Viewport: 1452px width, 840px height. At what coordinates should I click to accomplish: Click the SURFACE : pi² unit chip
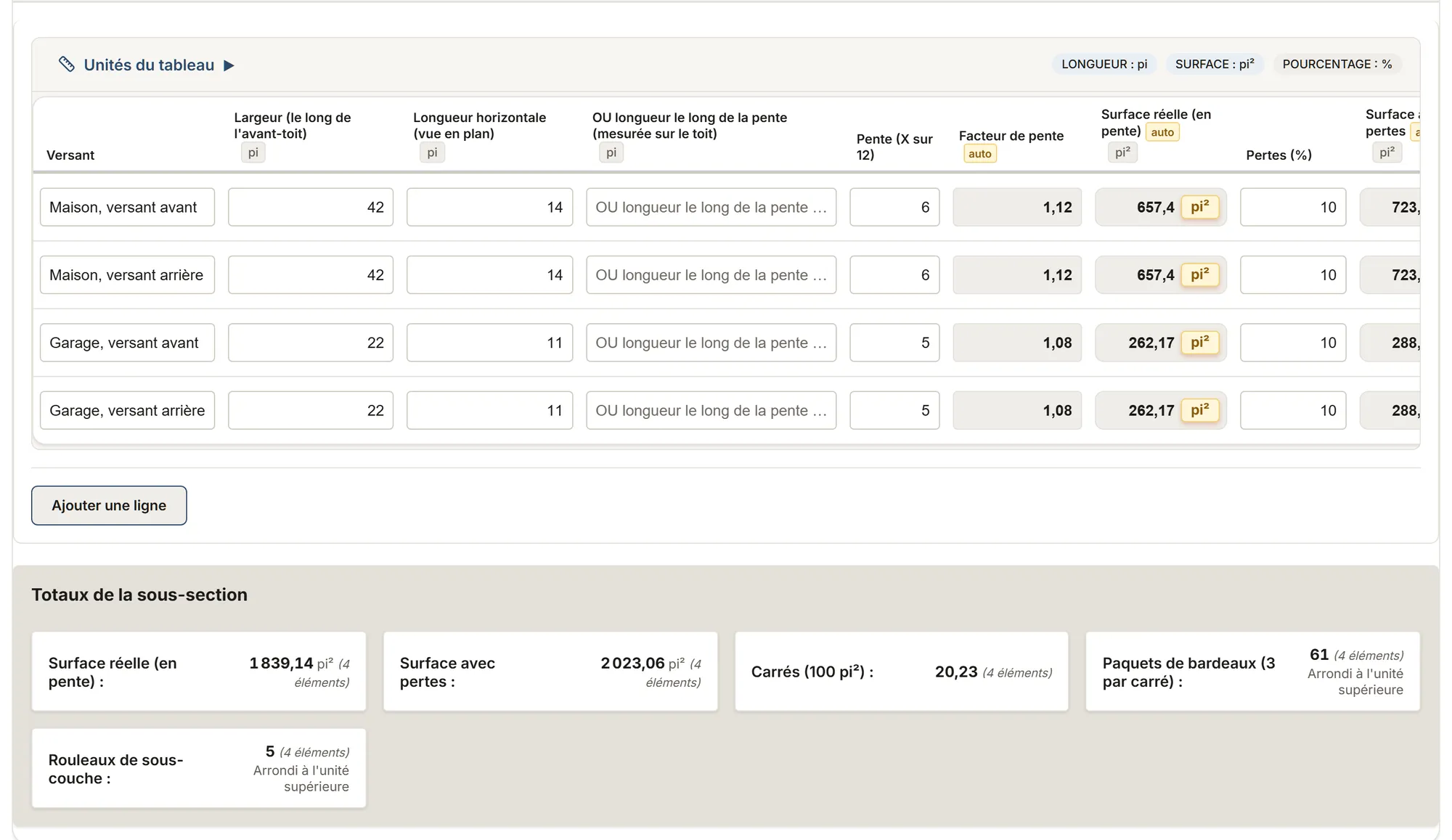pos(1215,64)
